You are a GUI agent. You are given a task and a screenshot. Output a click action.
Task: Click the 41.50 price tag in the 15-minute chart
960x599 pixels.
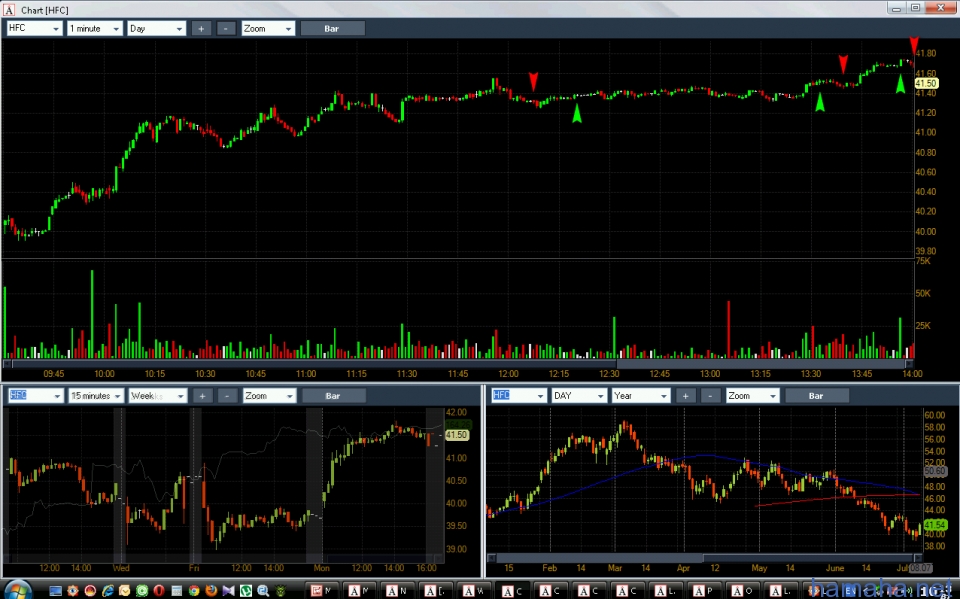pos(457,435)
